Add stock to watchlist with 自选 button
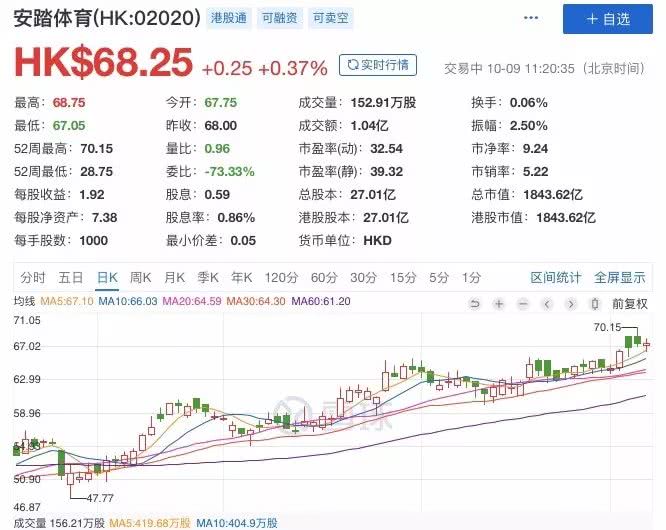This screenshot has height=530, width=666. coord(608,19)
